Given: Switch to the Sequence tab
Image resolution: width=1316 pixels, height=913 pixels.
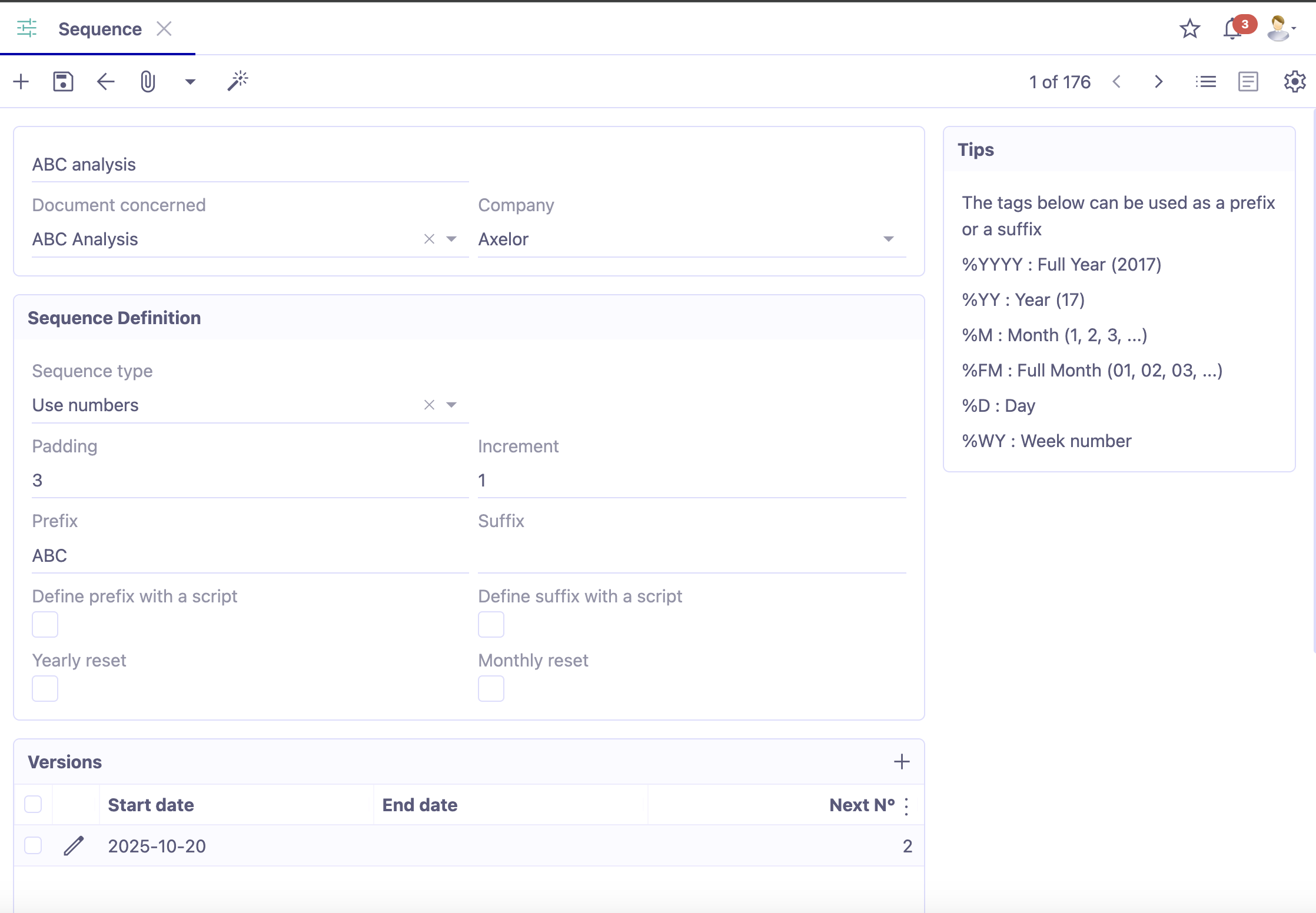Looking at the screenshot, I should point(100,29).
